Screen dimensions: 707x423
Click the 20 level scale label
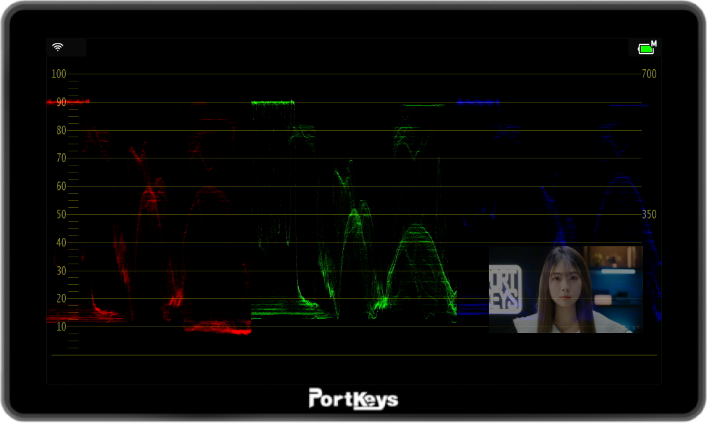[60, 298]
